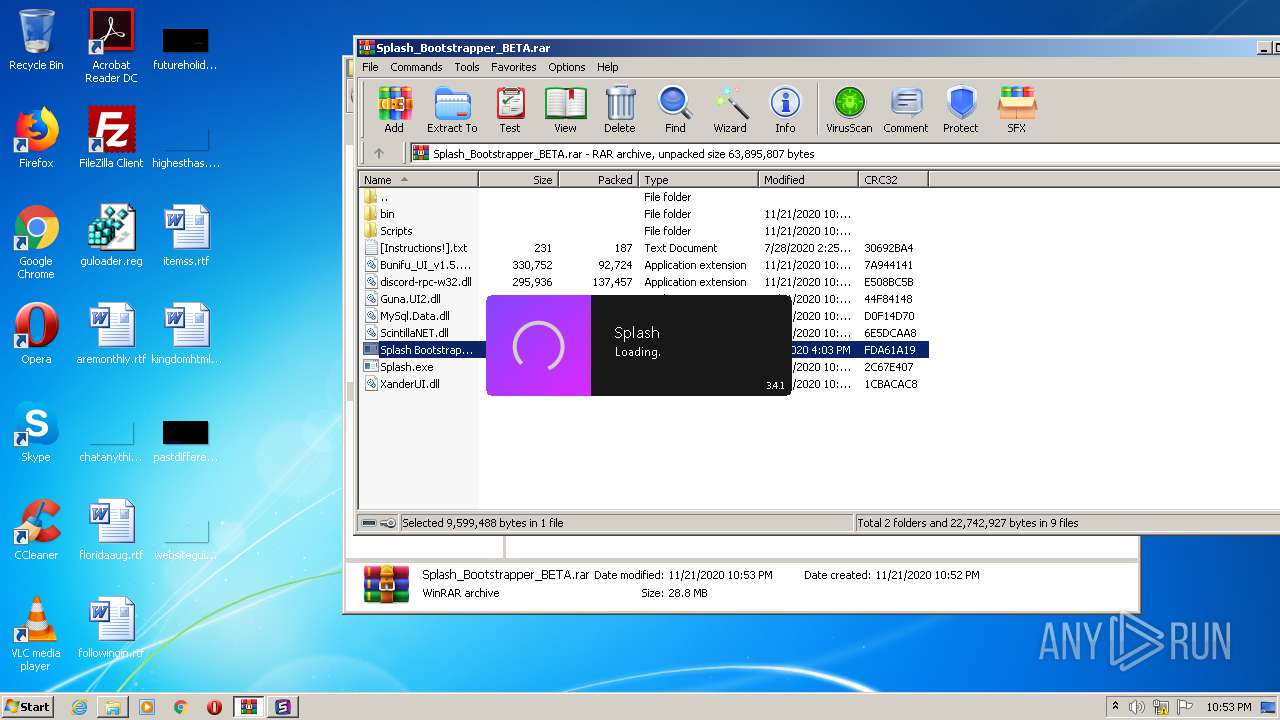The width and height of the screenshot is (1280, 720).
Task: Open aremonthly.rtf desktop document
Action: click(x=111, y=334)
